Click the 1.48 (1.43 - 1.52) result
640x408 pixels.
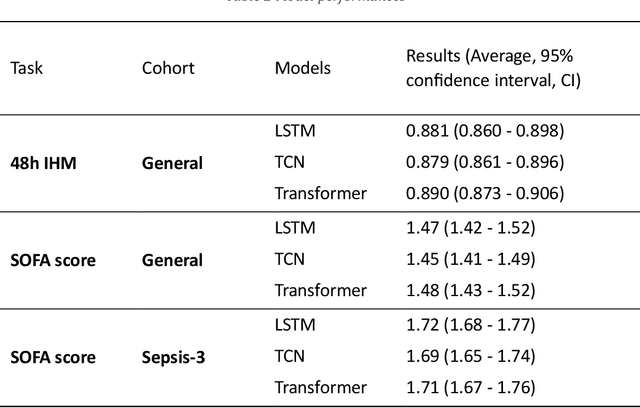470,290
